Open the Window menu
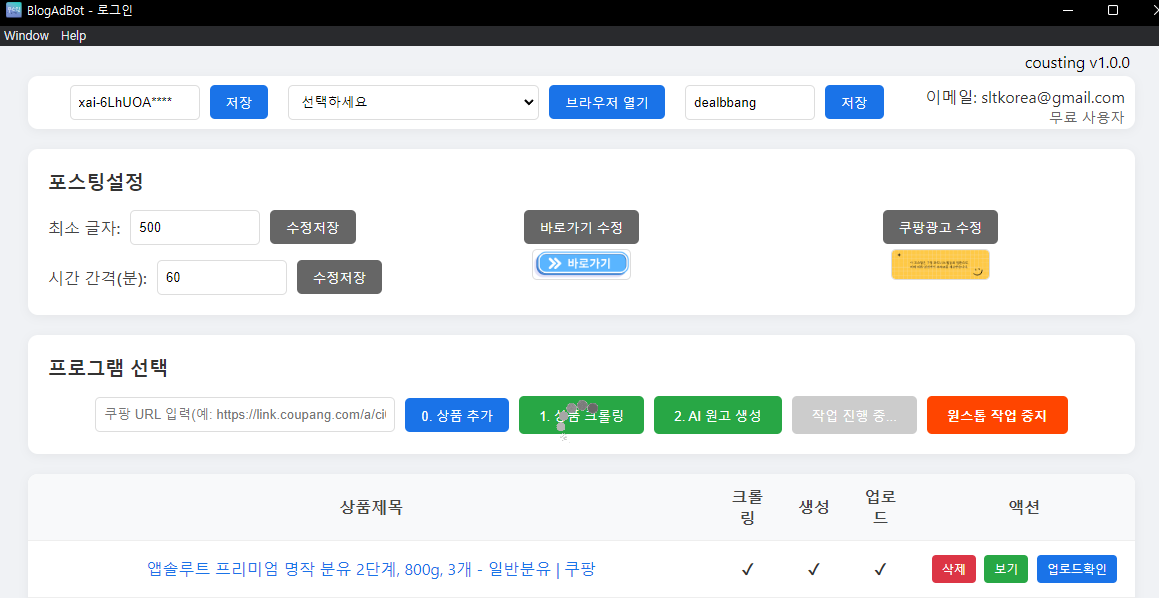The width and height of the screenshot is (1159, 598). point(26,35)
